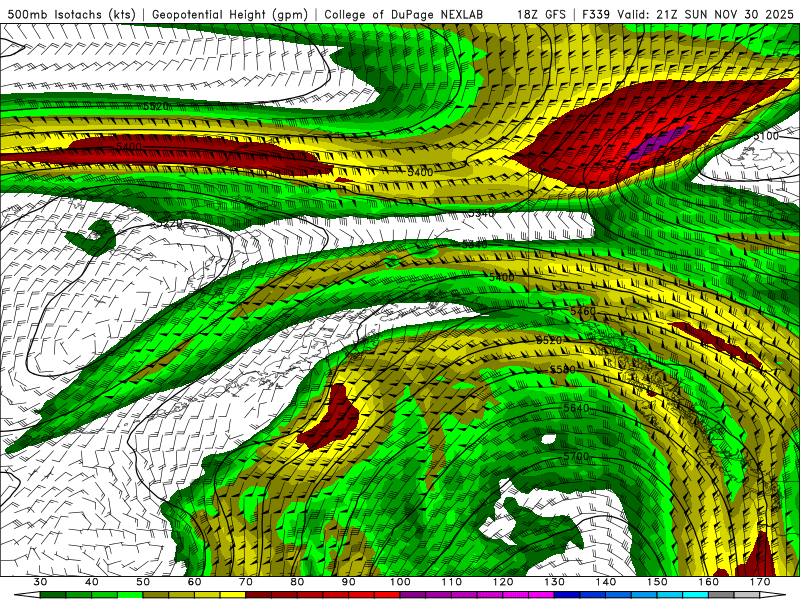
Task: Click the '70' value on the color scale
Action: tap(245, 582)
